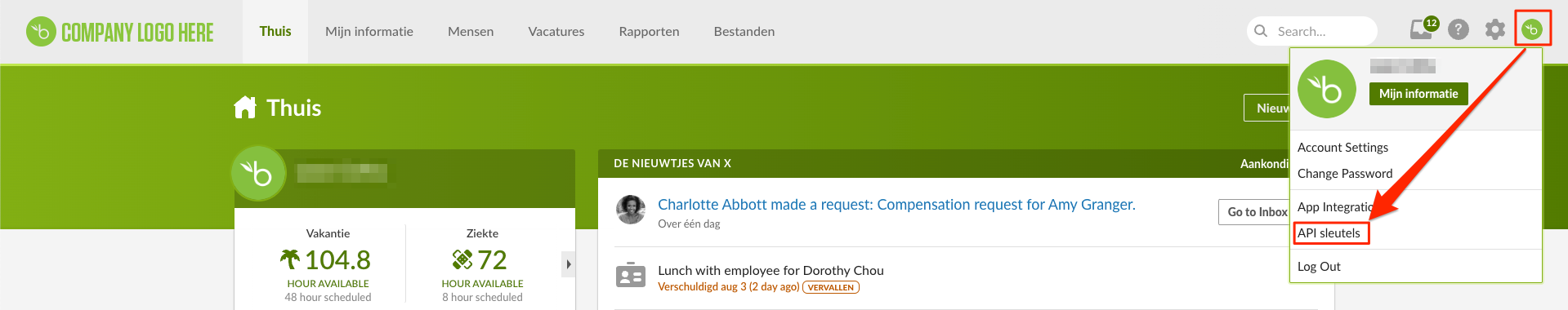The height and width of the screenshot is (310, 1568).
Task: Choose Account Settings in dropdown menu
Action: tap(1342, 148)
